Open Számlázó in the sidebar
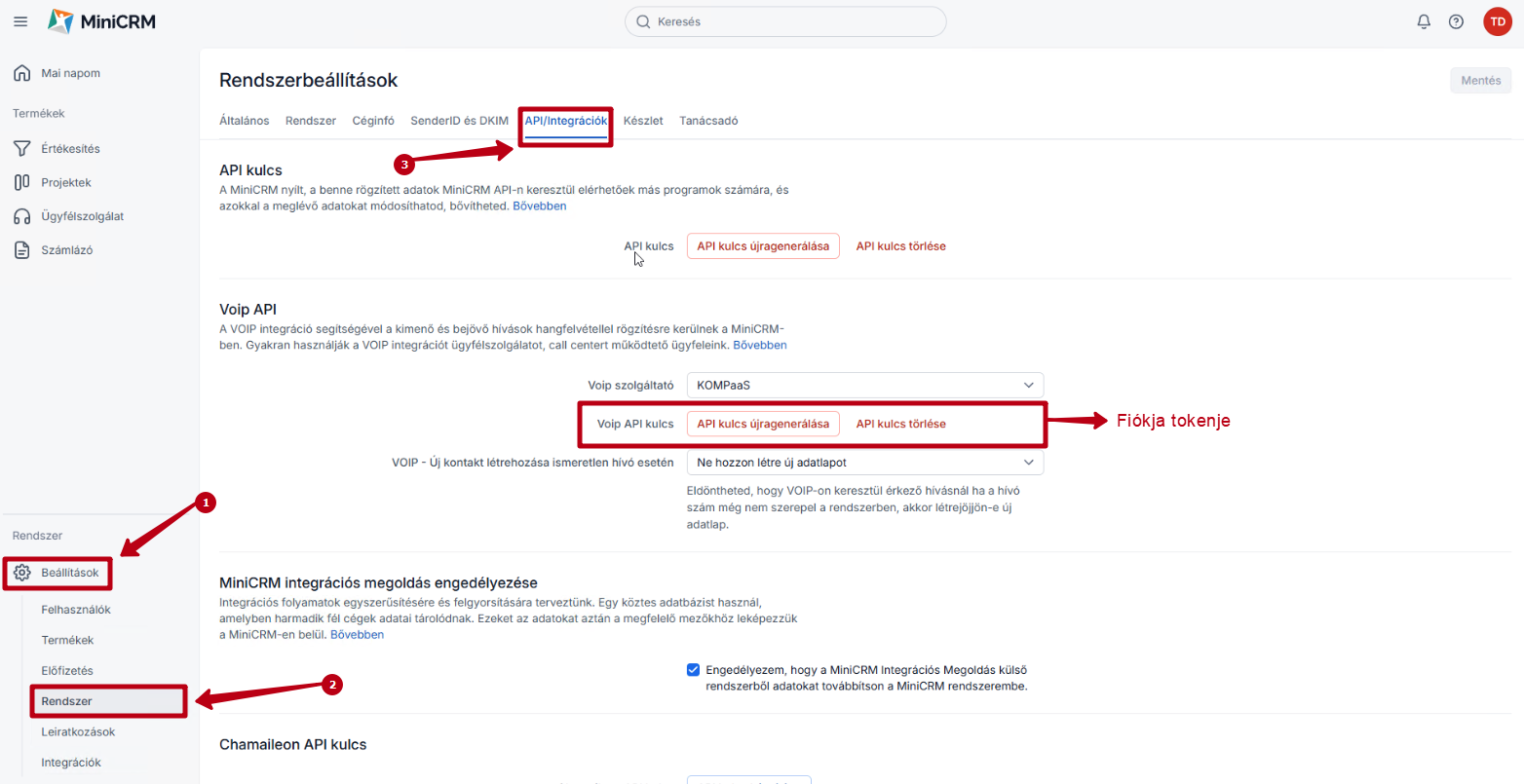This screenshot has width=1524, height=784. (67, 250)
